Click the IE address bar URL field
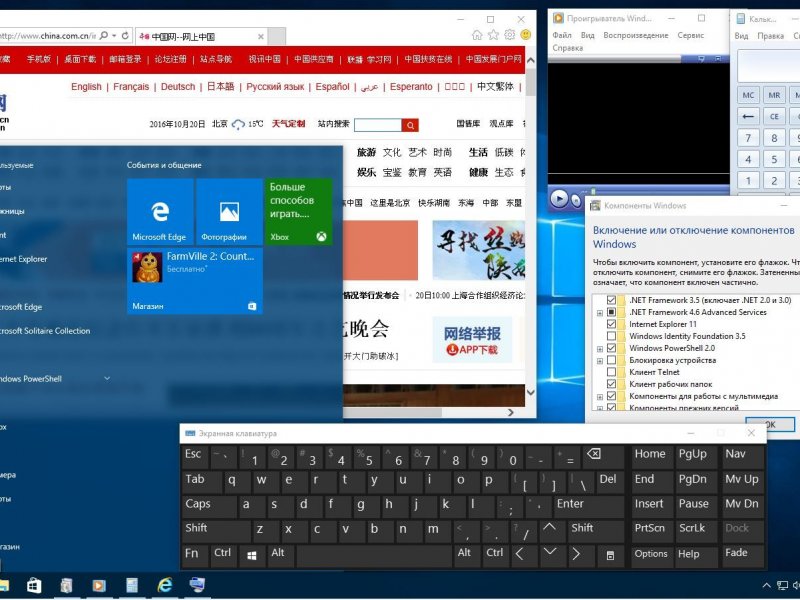Screen dimensions: 800x600 (x=48, y=36)
